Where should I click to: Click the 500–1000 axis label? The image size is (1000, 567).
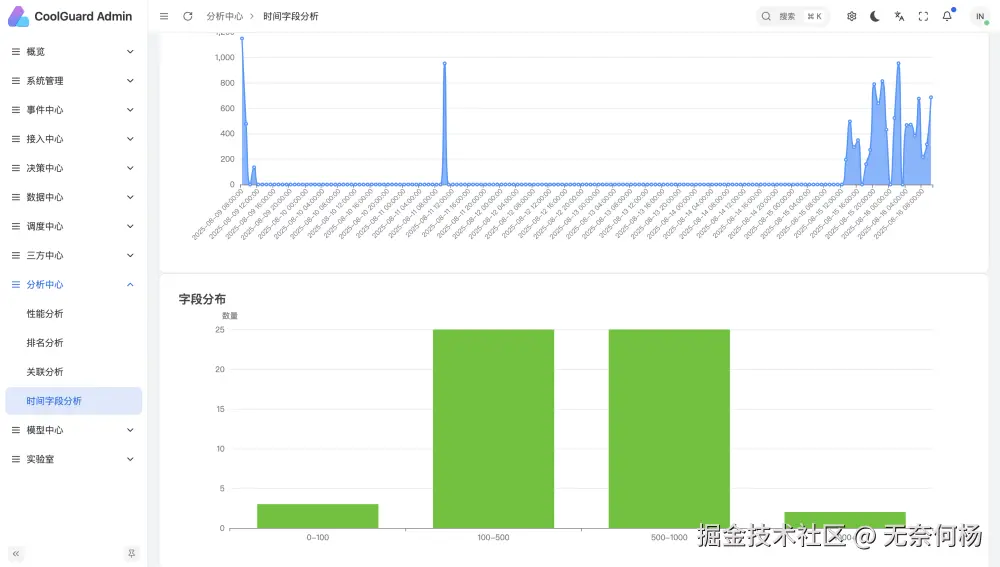[x=669, y=538]
